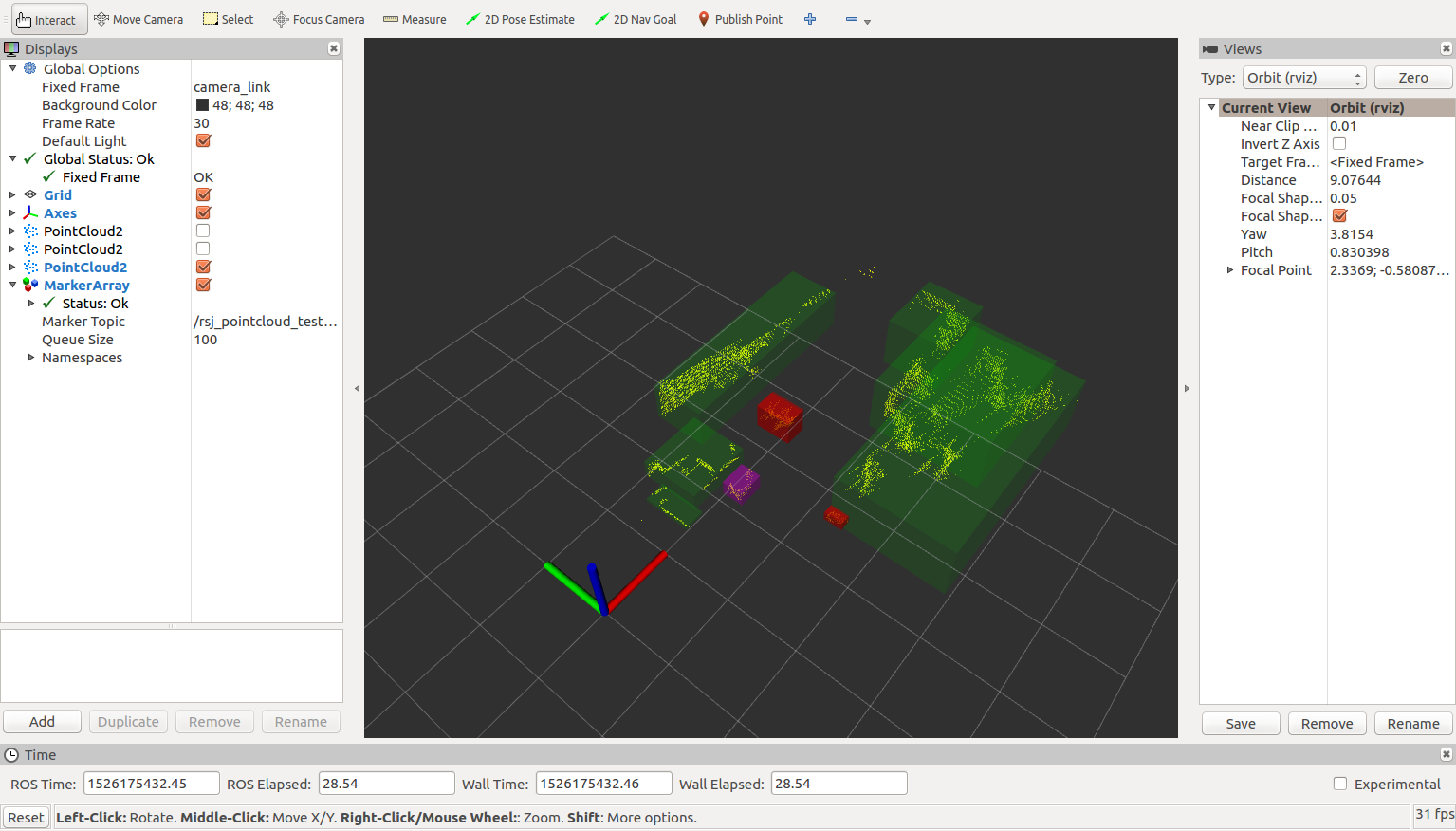Image resolution: width=1456 pixels, height=831 pixels.
Task: Close the Time panel
Action: click(1447, 754)
